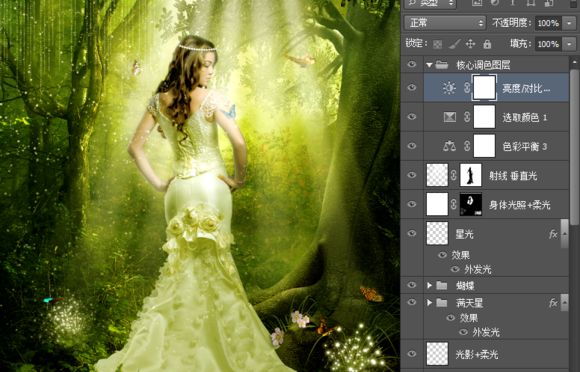Toggle 外发光 visibility under 满天星 group
The width and height of the screenshot is (580, 372).
tap(464, 332)
